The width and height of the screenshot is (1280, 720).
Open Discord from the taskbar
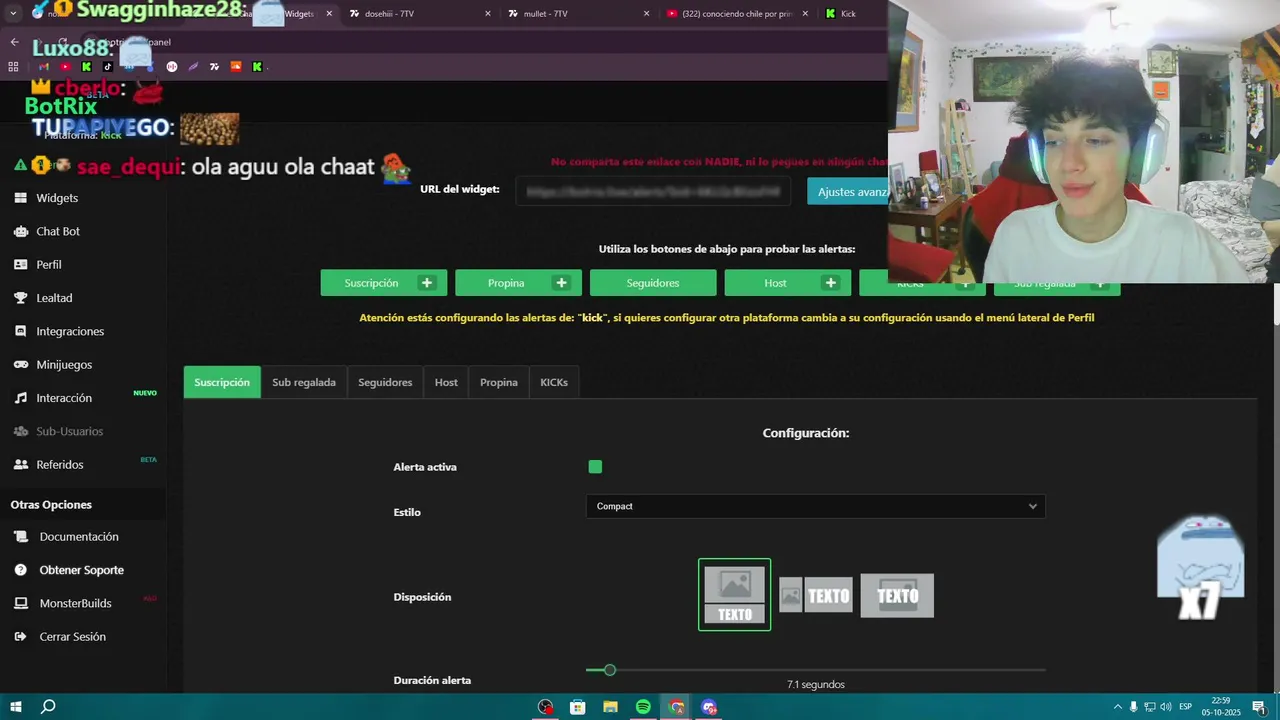709,707
